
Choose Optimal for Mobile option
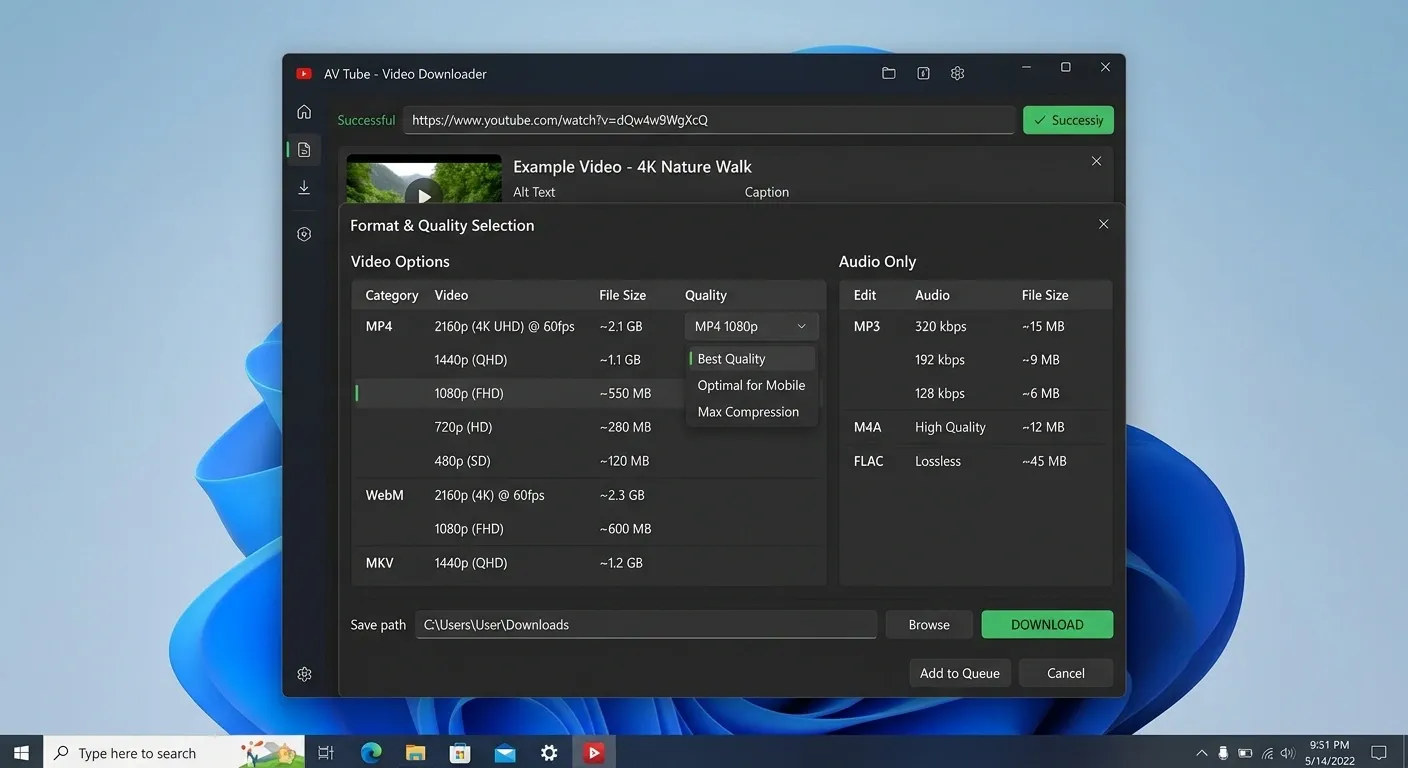[751, 385]
